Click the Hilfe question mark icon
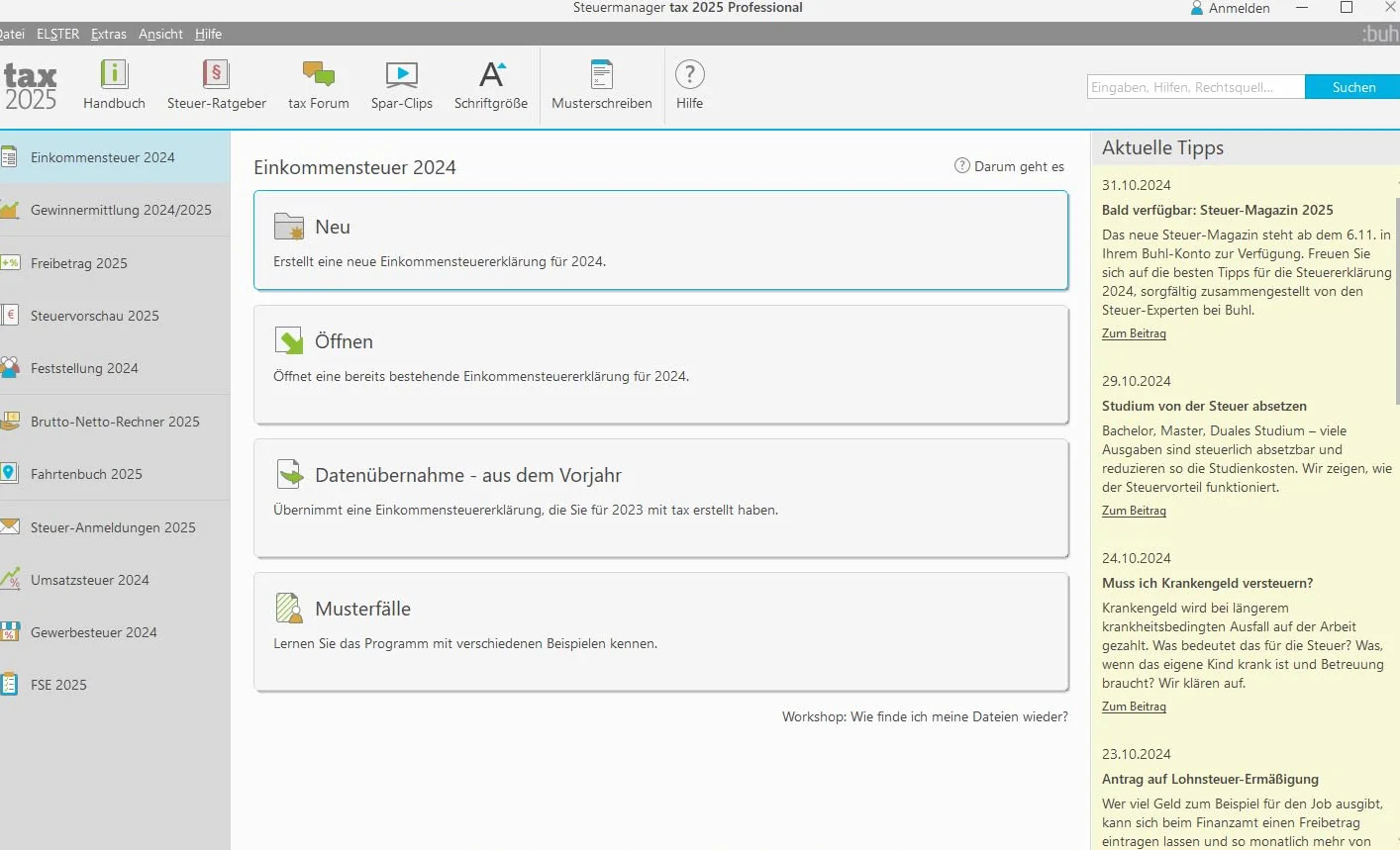The image size is (1400, 850). coord(689,74)
